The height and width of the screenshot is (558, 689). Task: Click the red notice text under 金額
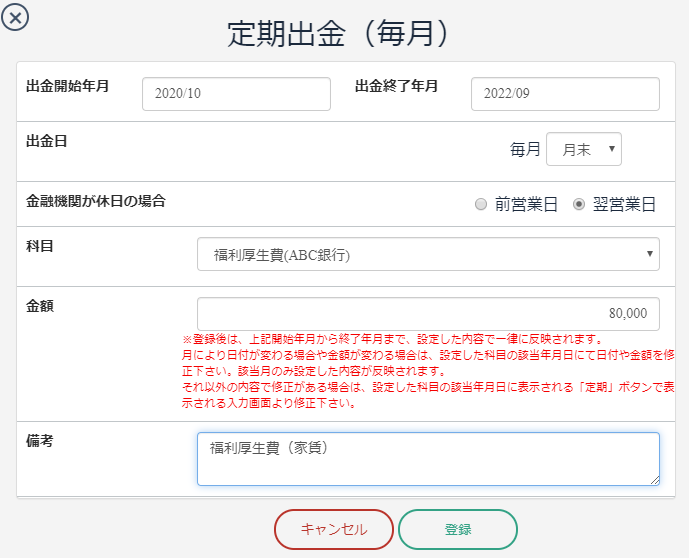(x=428, y=371)
